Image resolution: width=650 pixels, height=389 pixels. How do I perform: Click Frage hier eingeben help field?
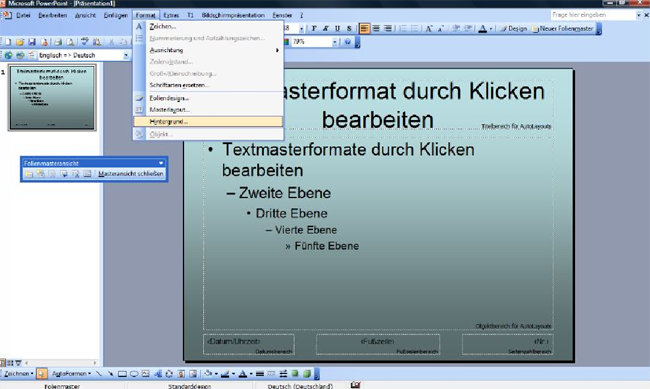pos(593,15)
